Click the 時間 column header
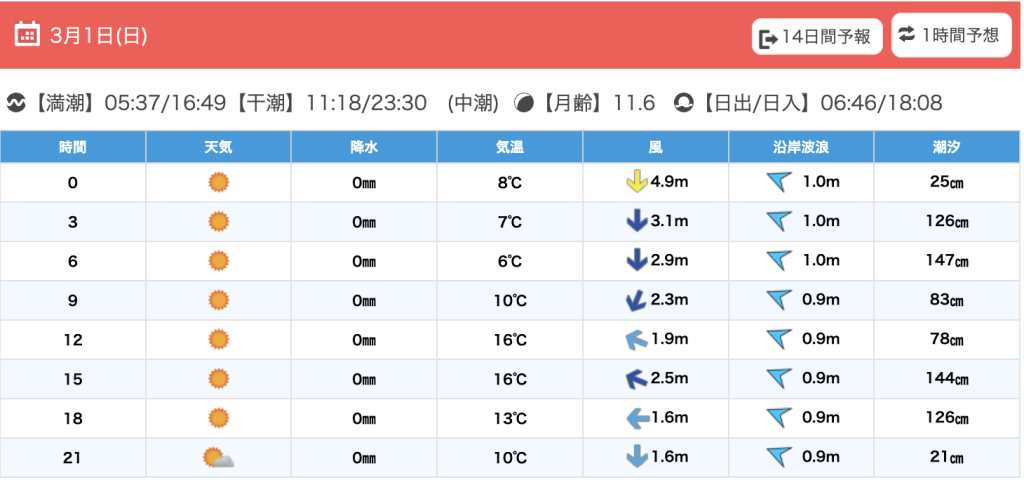Viewport: 1024px width, 480px height. 73,147
